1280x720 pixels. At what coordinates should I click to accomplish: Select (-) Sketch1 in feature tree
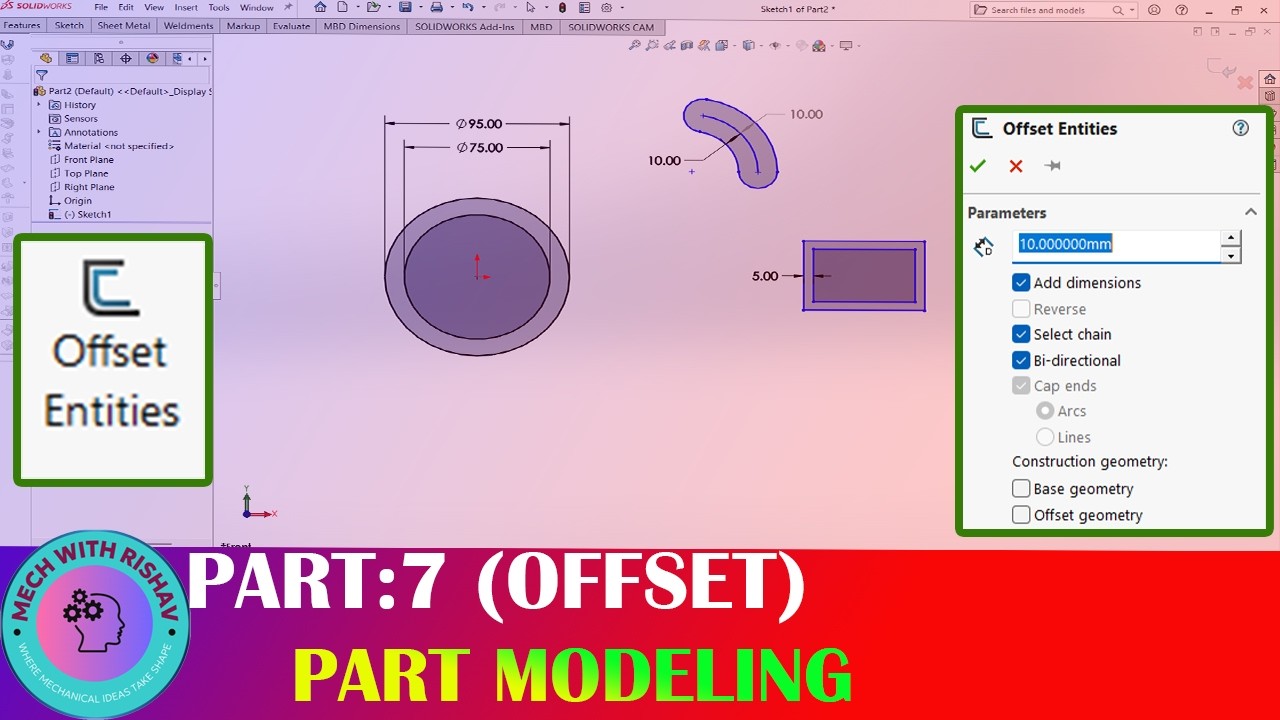[x=87, y=214]
